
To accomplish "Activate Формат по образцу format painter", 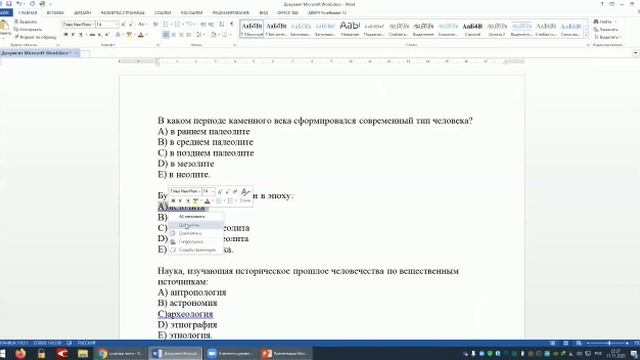I will pos(35,37).
